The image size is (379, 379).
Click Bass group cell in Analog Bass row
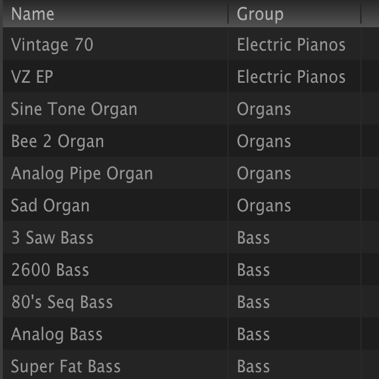253,334
